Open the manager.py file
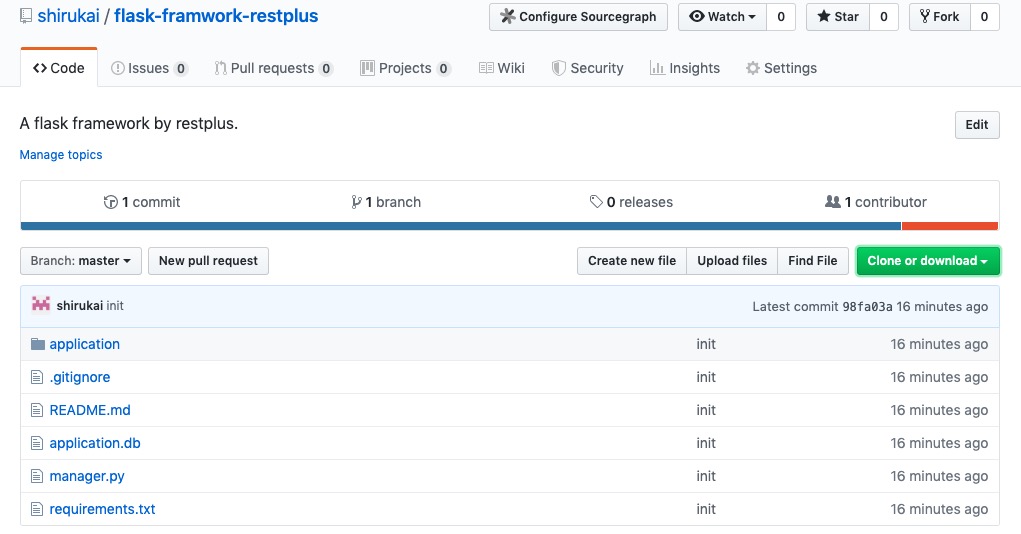The height and width of the screenshot is (534, 1021). click(x=87, y=476)
